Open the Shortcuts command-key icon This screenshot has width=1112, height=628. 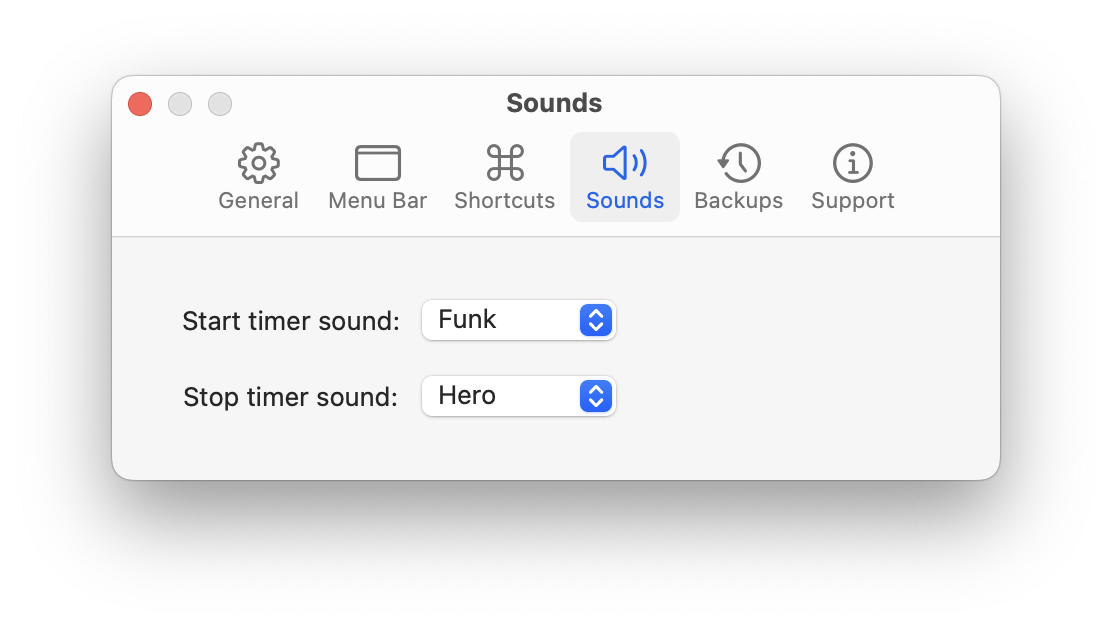505,163
